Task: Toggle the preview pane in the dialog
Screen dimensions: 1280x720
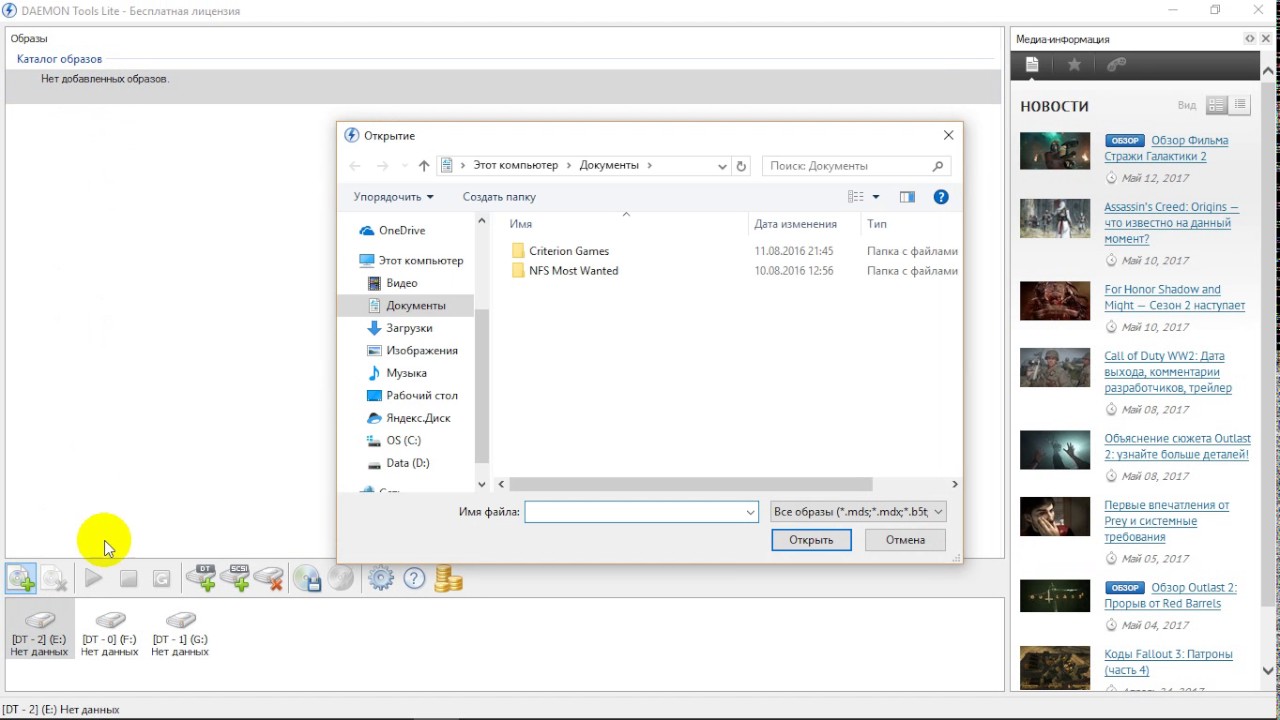Action: [x=907, y=197]
